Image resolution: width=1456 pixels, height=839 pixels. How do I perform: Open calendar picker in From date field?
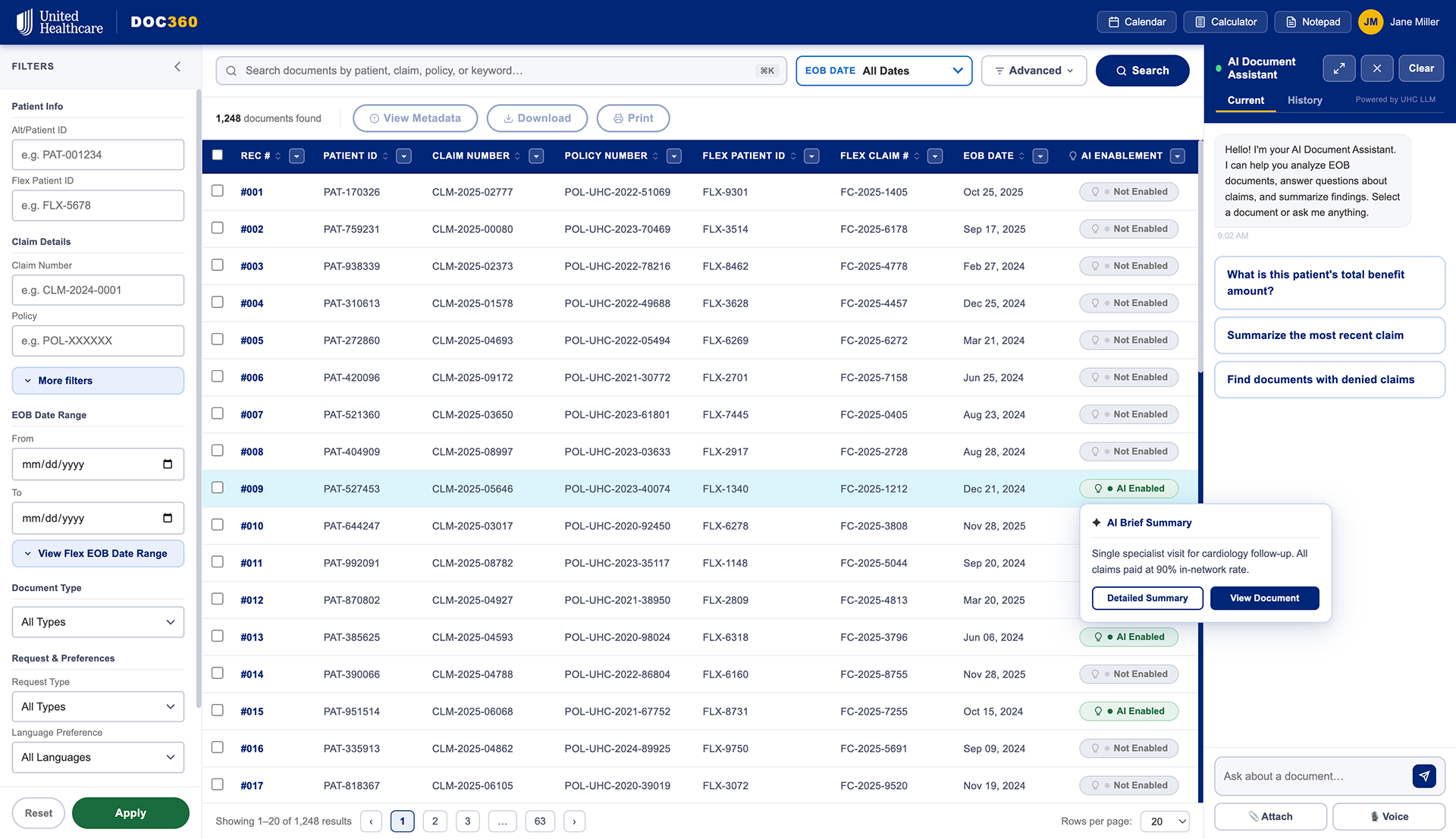click(168, 464)
